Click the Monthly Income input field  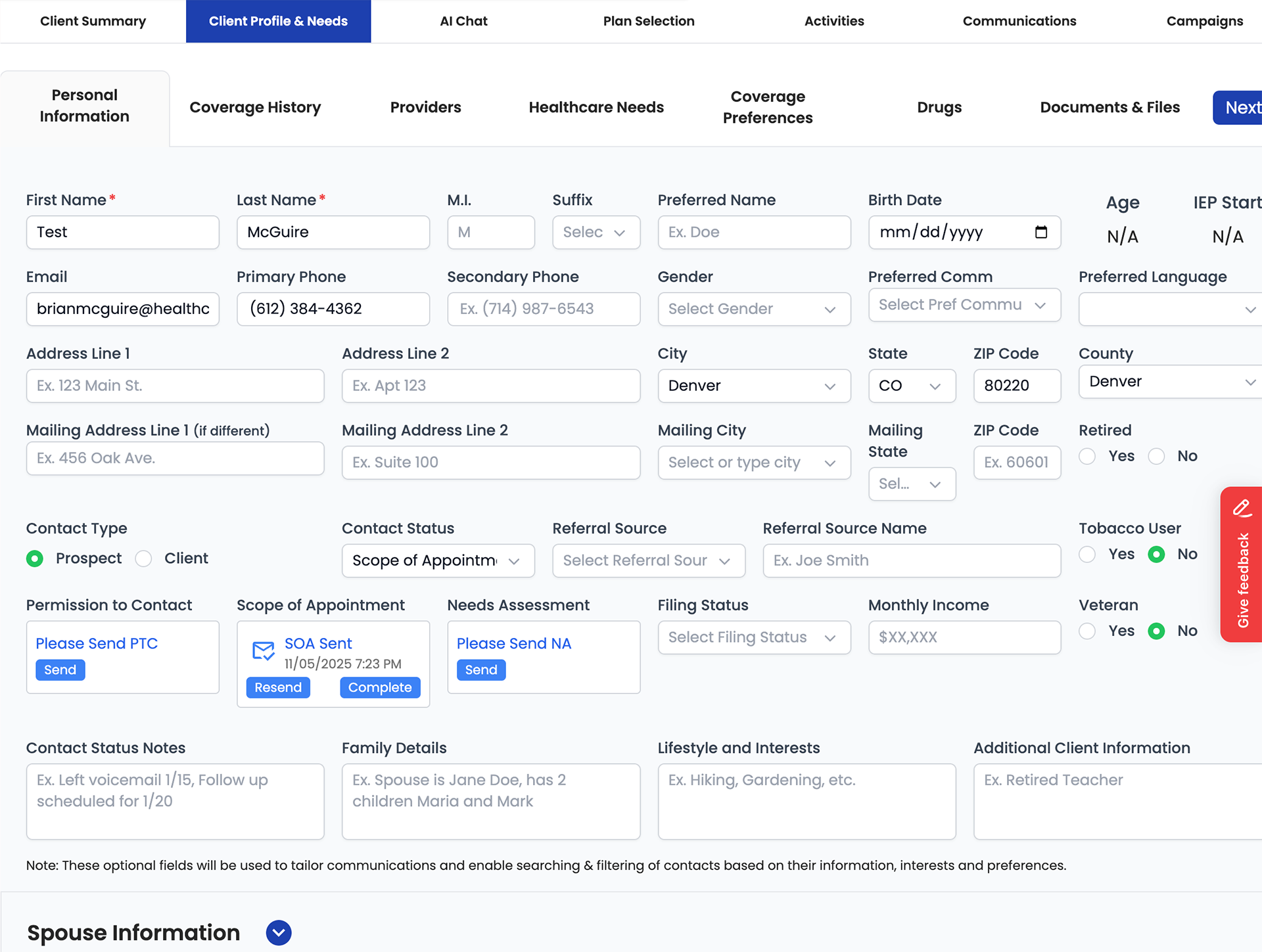964,637
